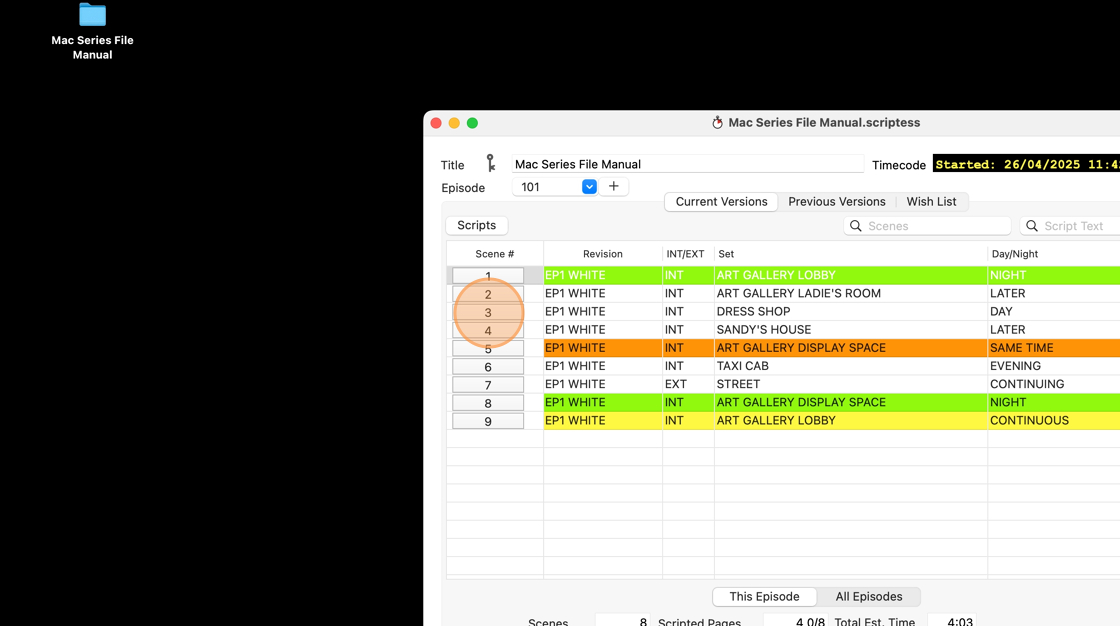Viewport: 1120px width, 626px height.
Task: Click the Scripts button
Action: pos(476,225)
